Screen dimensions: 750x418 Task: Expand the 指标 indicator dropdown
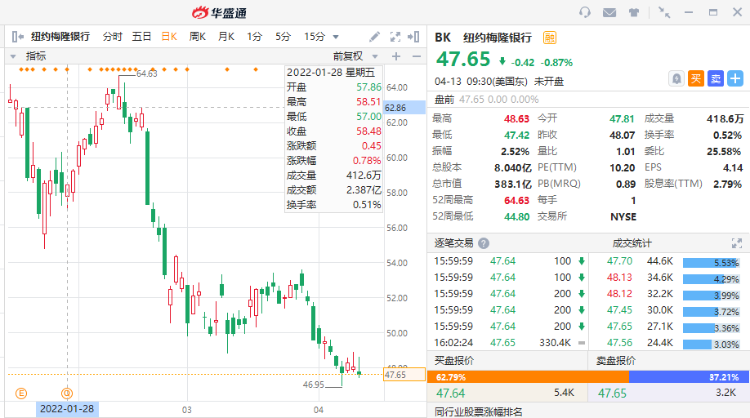[x=13, y=56]
